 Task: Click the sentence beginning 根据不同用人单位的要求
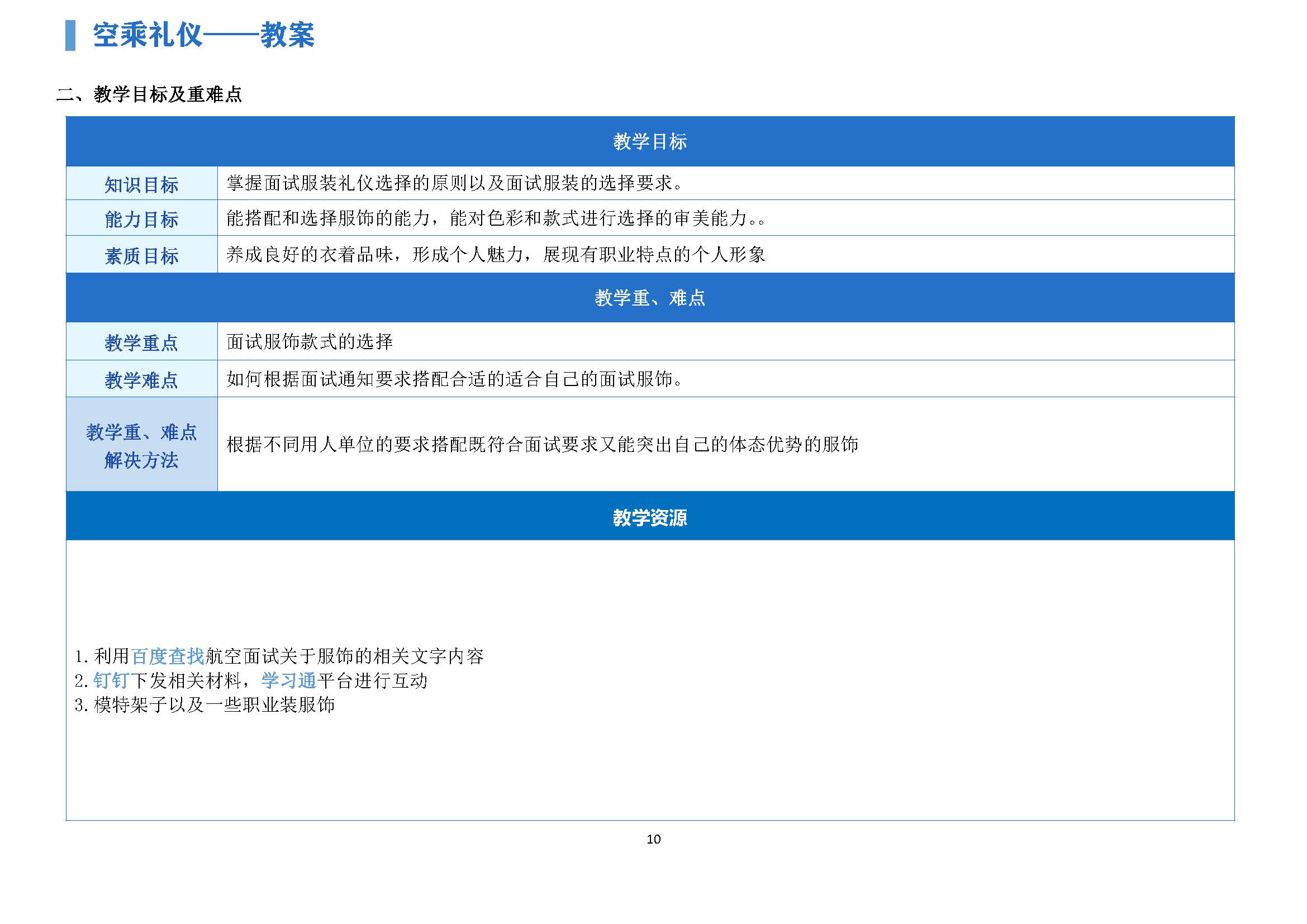pyautogui.click(x=542, y=444)
